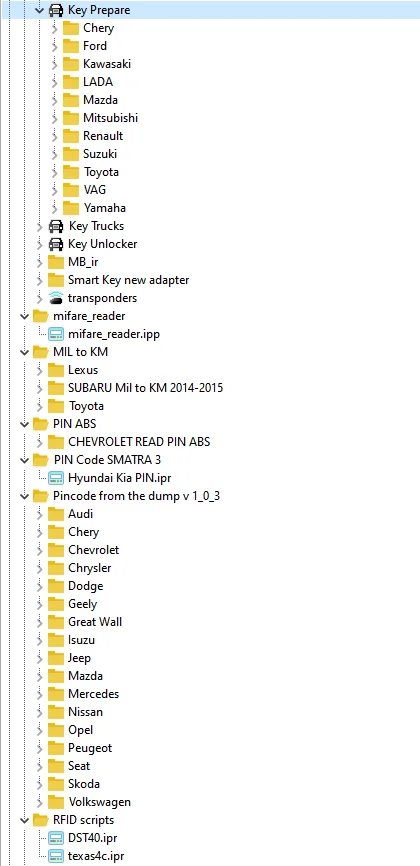Image resolution: width=420 pixels, height=866 pixels.
Task: Select the Volkswagen folder label
Action: (x=100, y=802)
